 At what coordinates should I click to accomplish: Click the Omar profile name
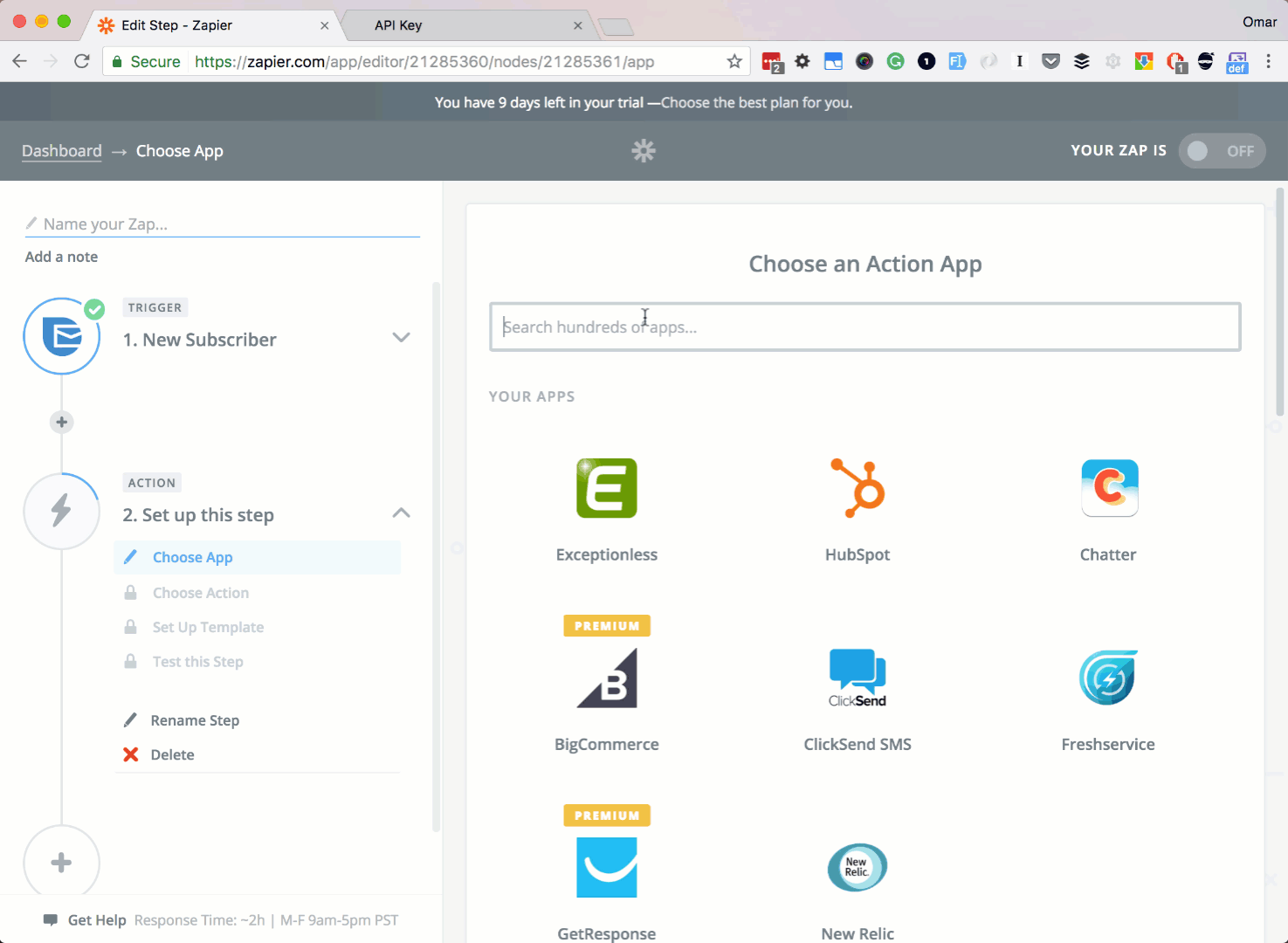1259,22
